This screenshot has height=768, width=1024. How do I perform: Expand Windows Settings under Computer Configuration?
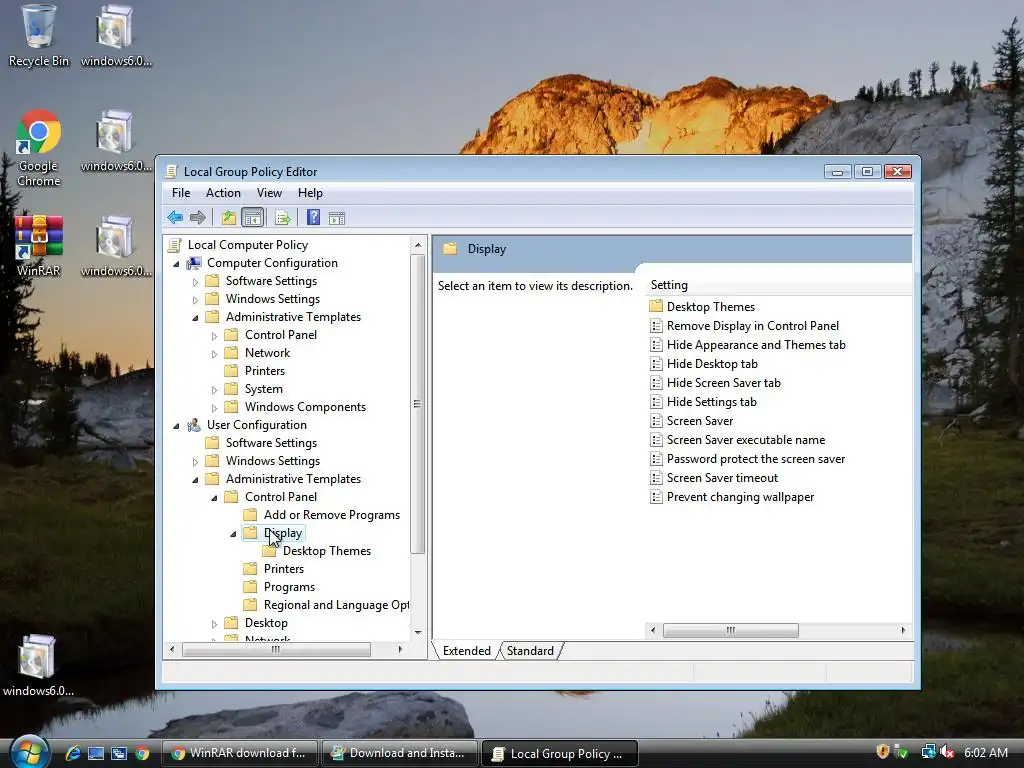click(195, 300)
